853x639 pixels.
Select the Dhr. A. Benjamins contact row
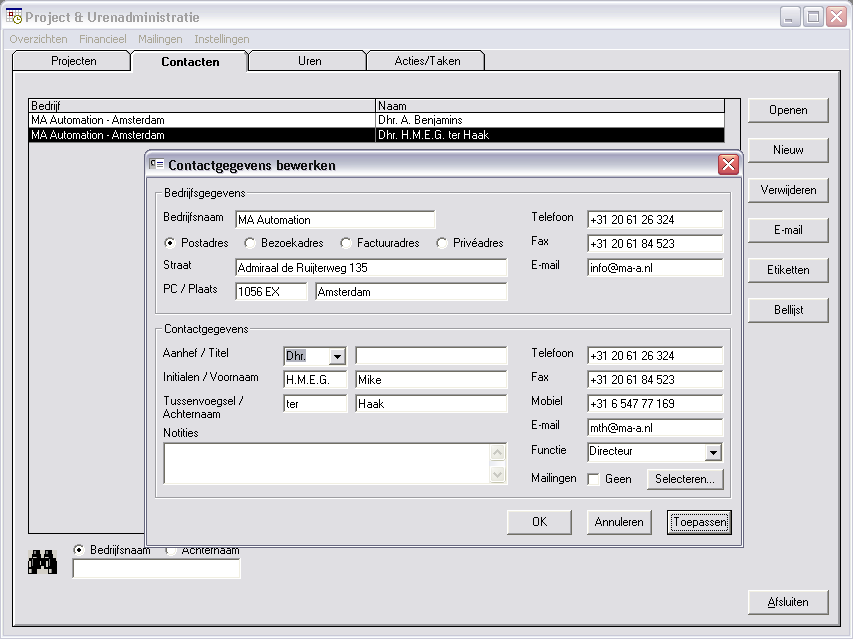click(x=376, y=120)
